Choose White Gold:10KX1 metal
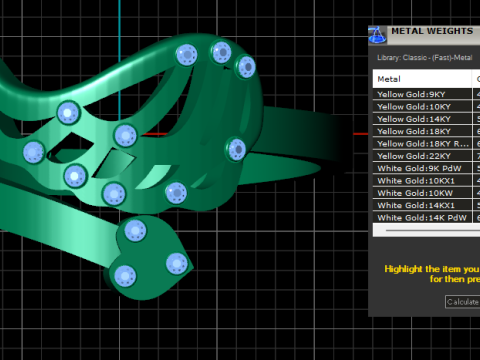The height and width of the screenshot is (360, 480). 422,181
